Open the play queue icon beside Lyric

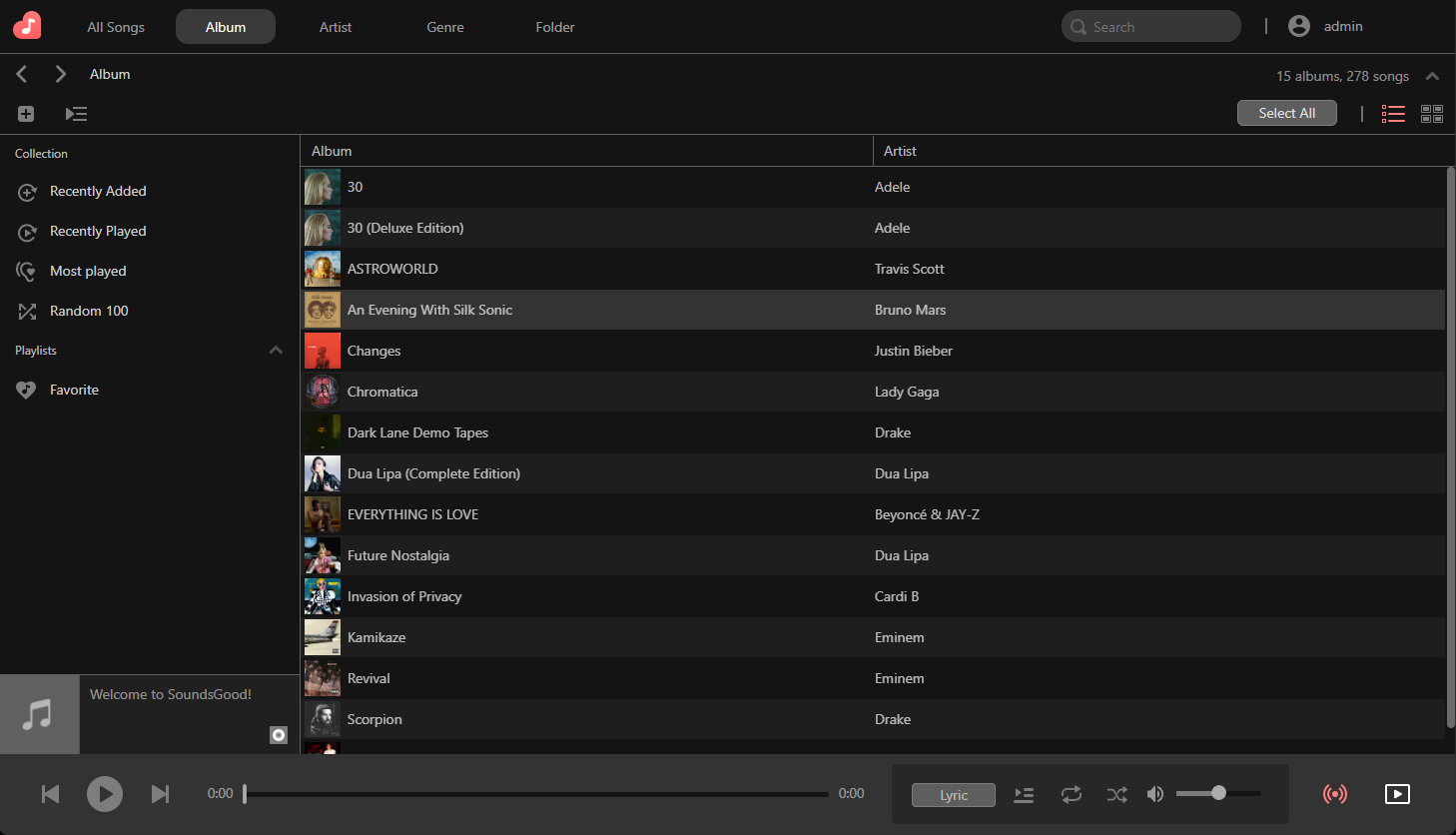click(1024, 795)
